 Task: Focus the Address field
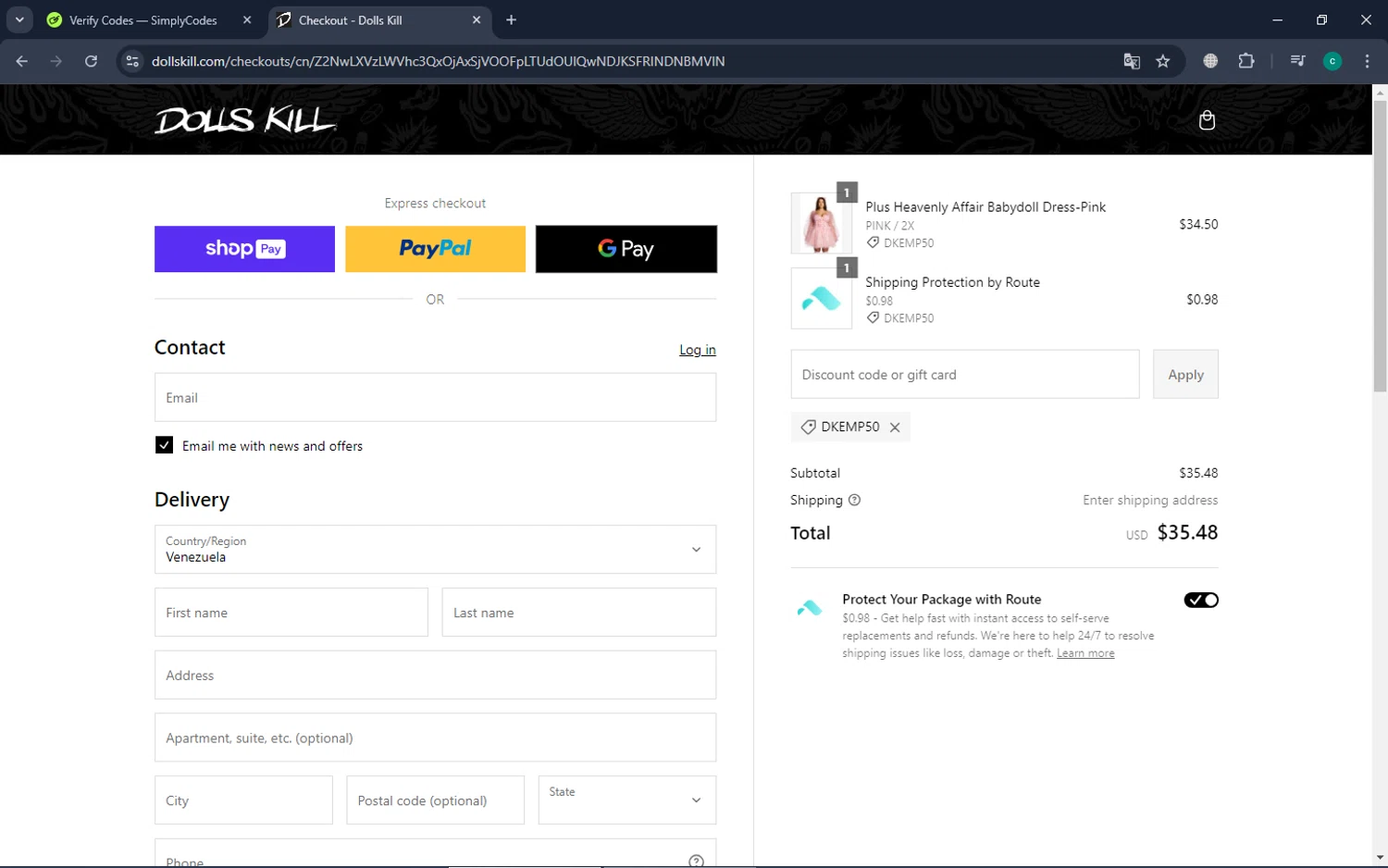pos(435,676)
